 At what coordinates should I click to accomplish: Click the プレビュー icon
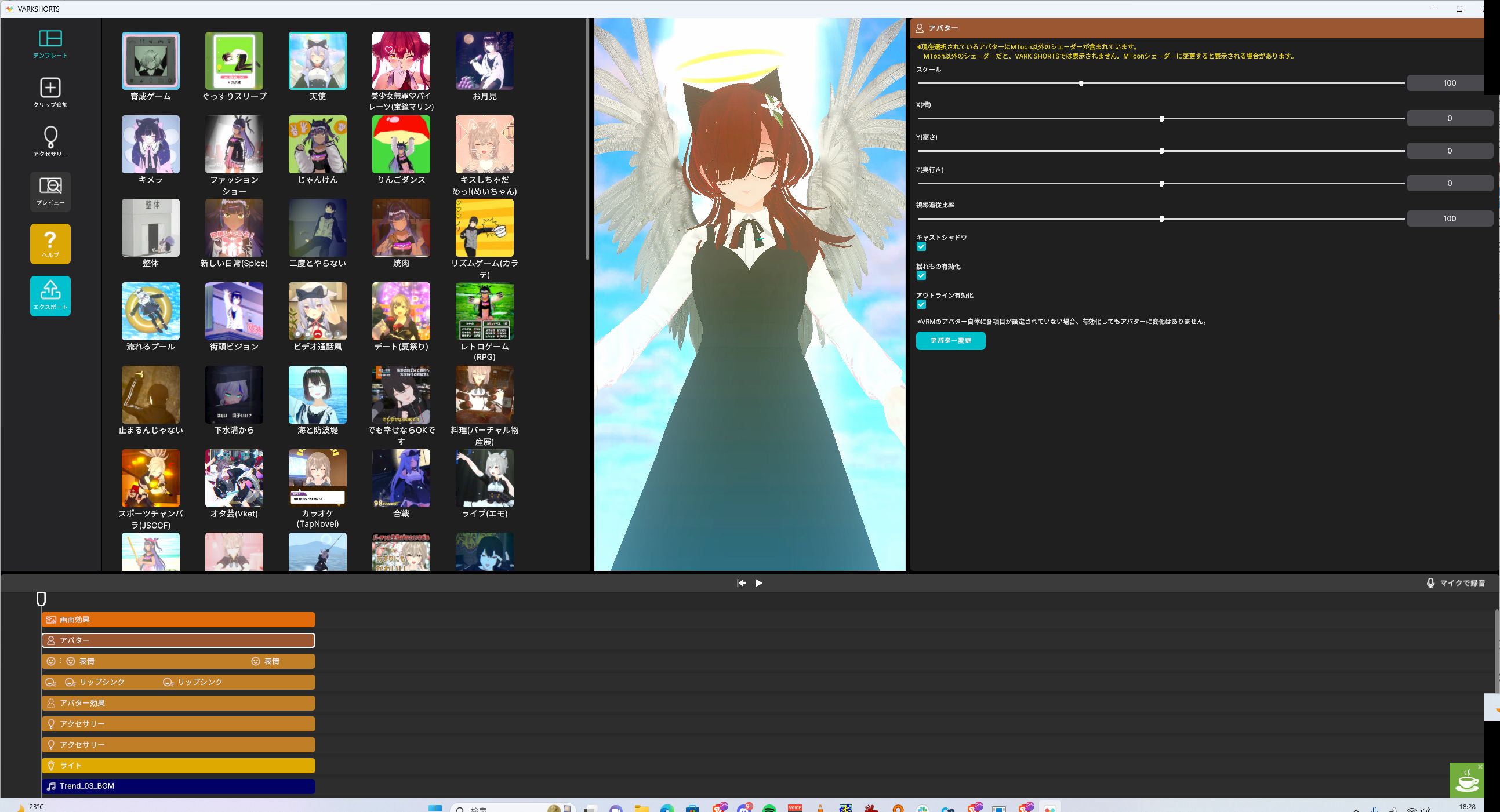(x=50, y=190)
